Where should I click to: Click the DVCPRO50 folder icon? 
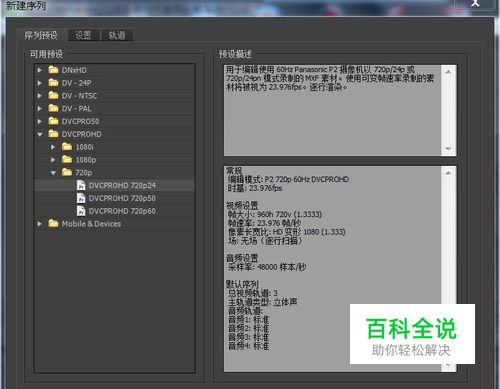(x=53, y=121)
